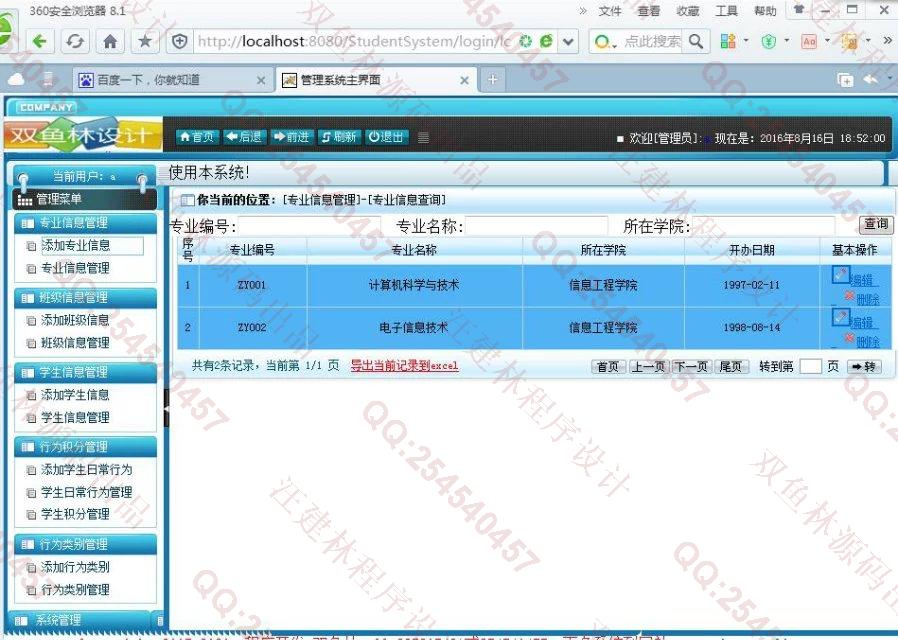
Task: Click the 管理菜单 header icon
Action: click(25, 200)
